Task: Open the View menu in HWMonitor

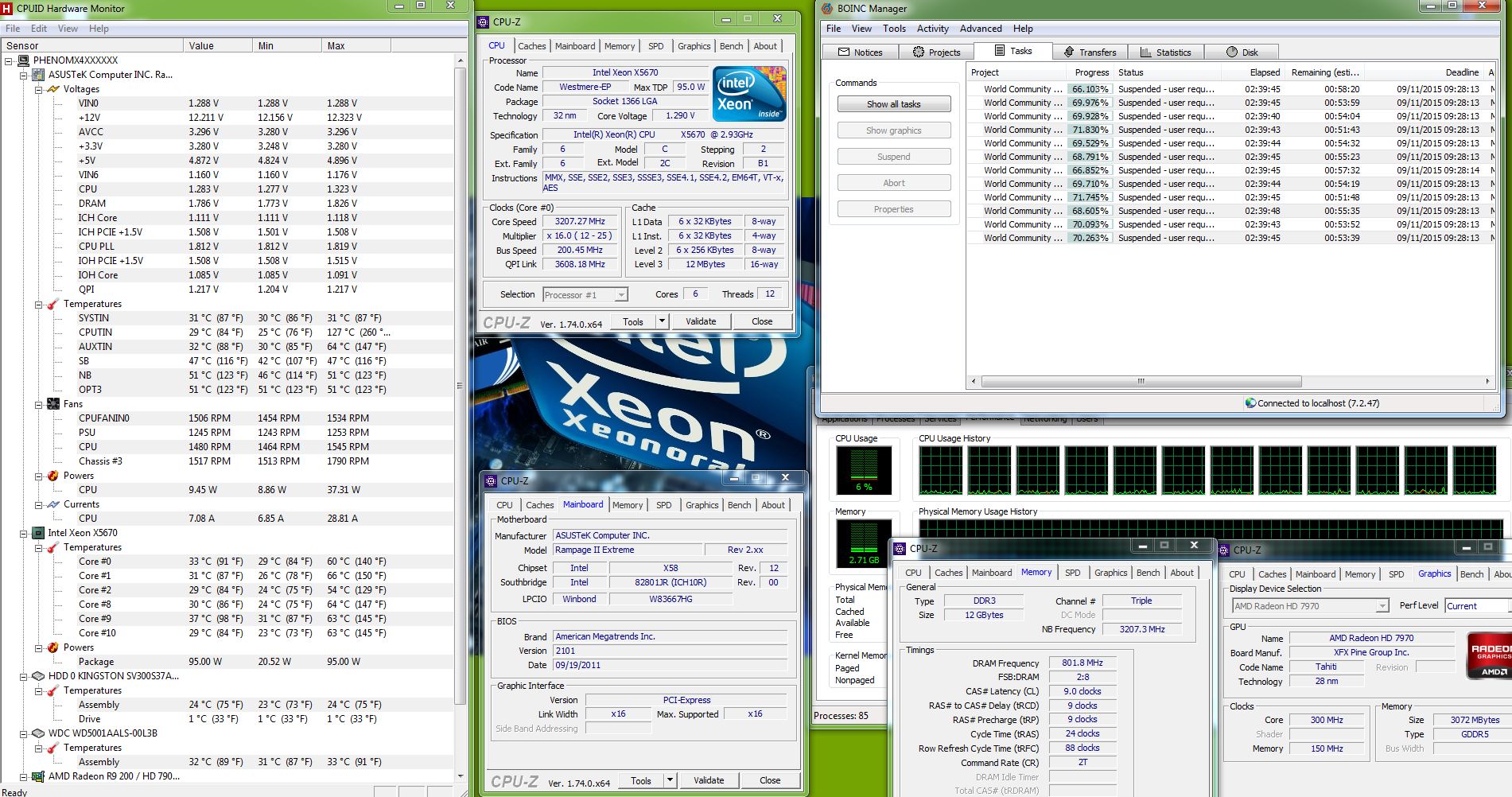Action: (x=68, y=29)
